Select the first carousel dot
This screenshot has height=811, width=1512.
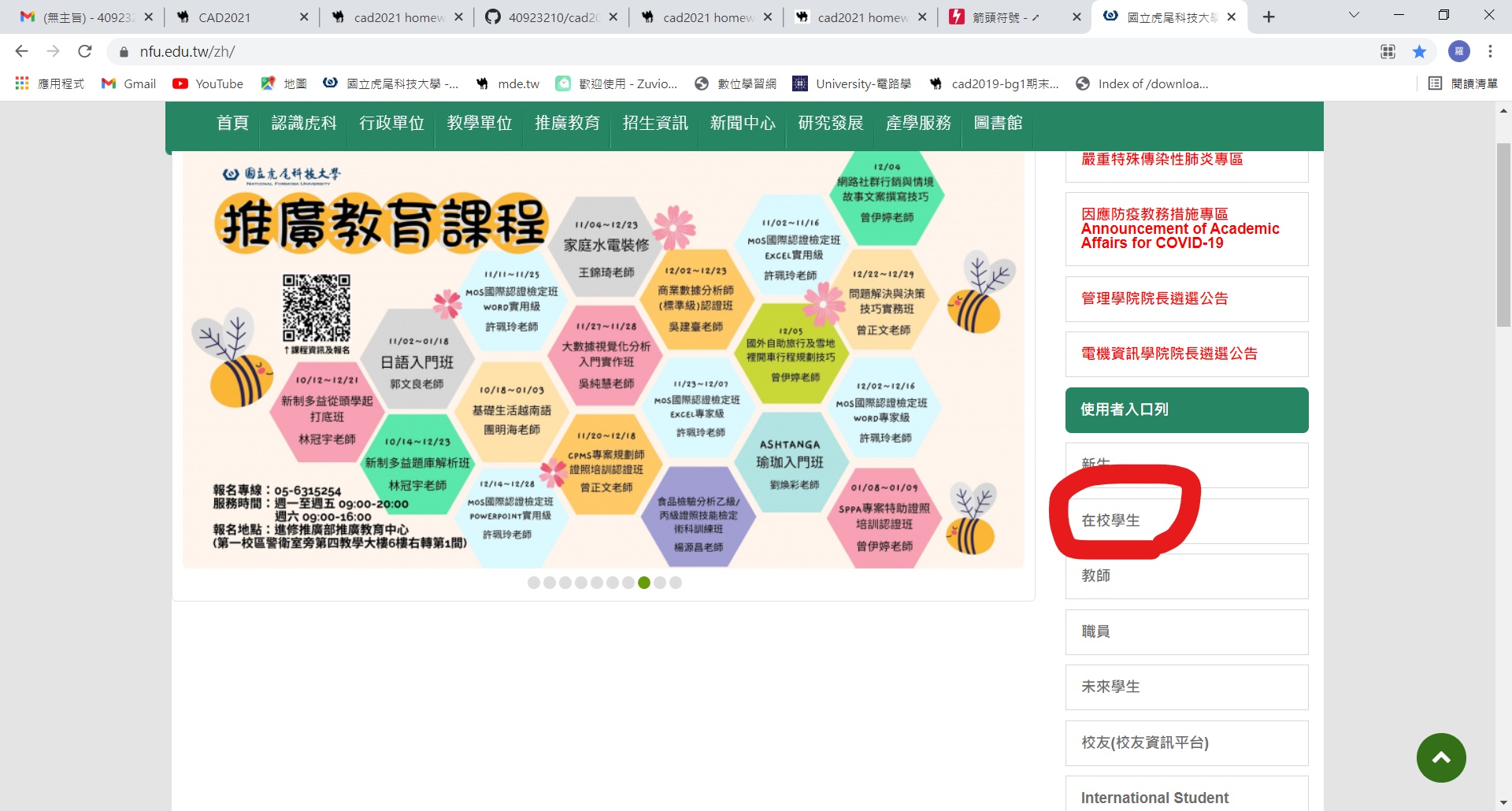[534, 583]
